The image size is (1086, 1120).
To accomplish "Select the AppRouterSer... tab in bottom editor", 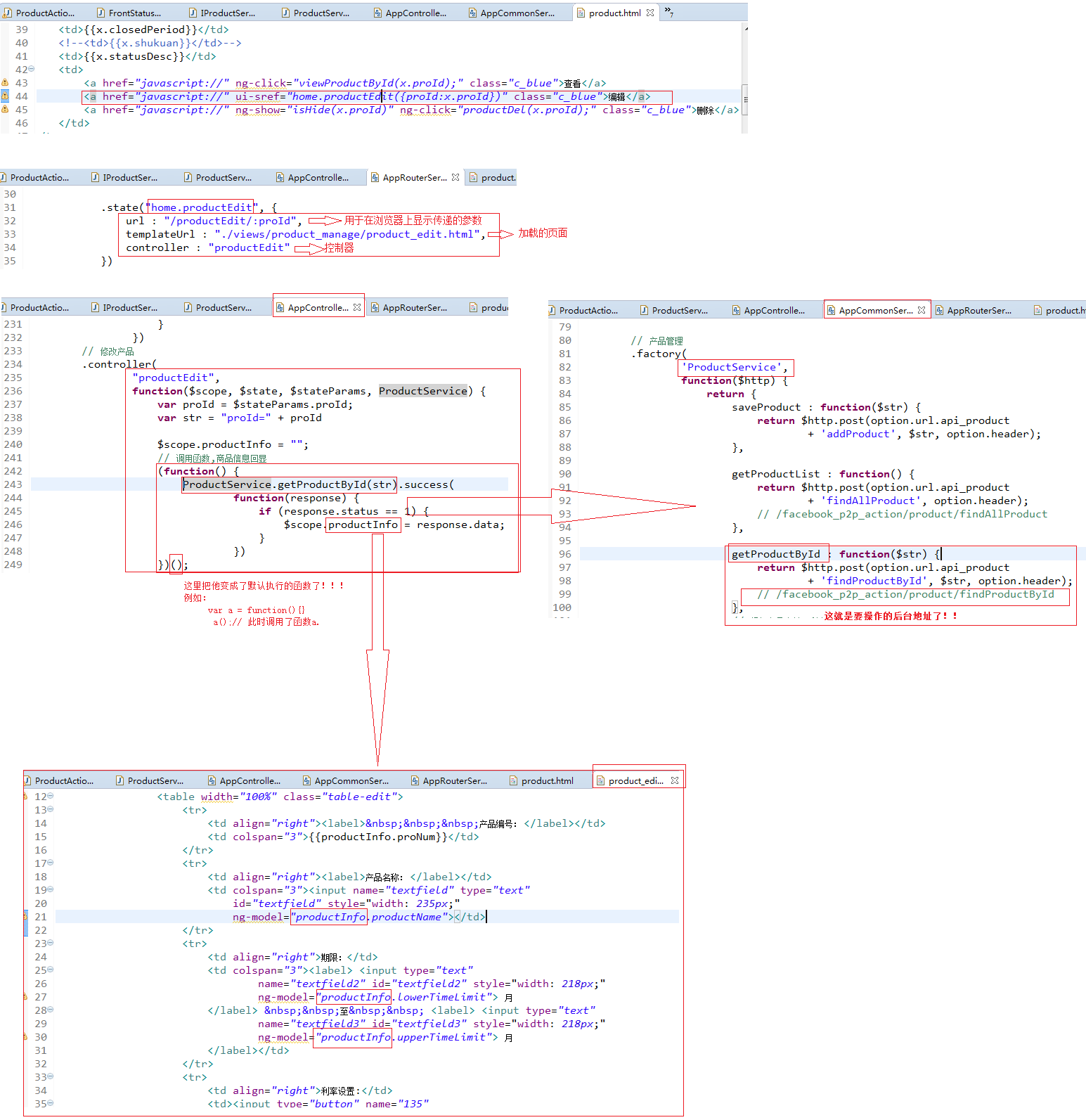I will [453, 780].
